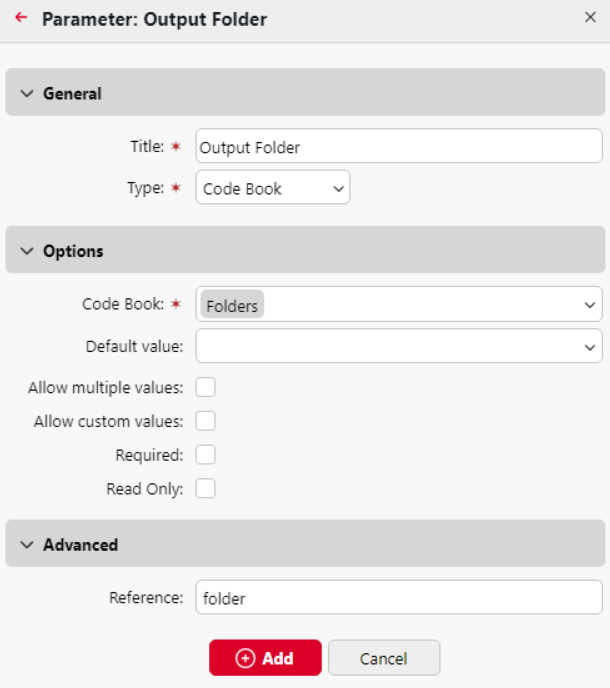
Task: Tick the Allow custom values checkbox
Action: (x=206, y=421)
